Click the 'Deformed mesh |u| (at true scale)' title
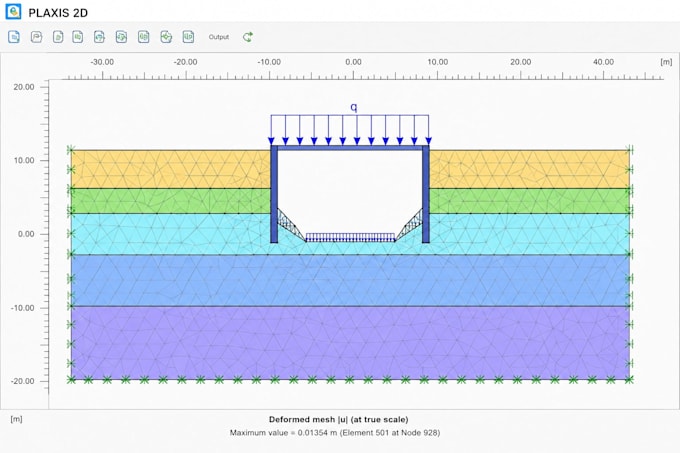This screenshot has width=680, height=453. click(339, 420)
